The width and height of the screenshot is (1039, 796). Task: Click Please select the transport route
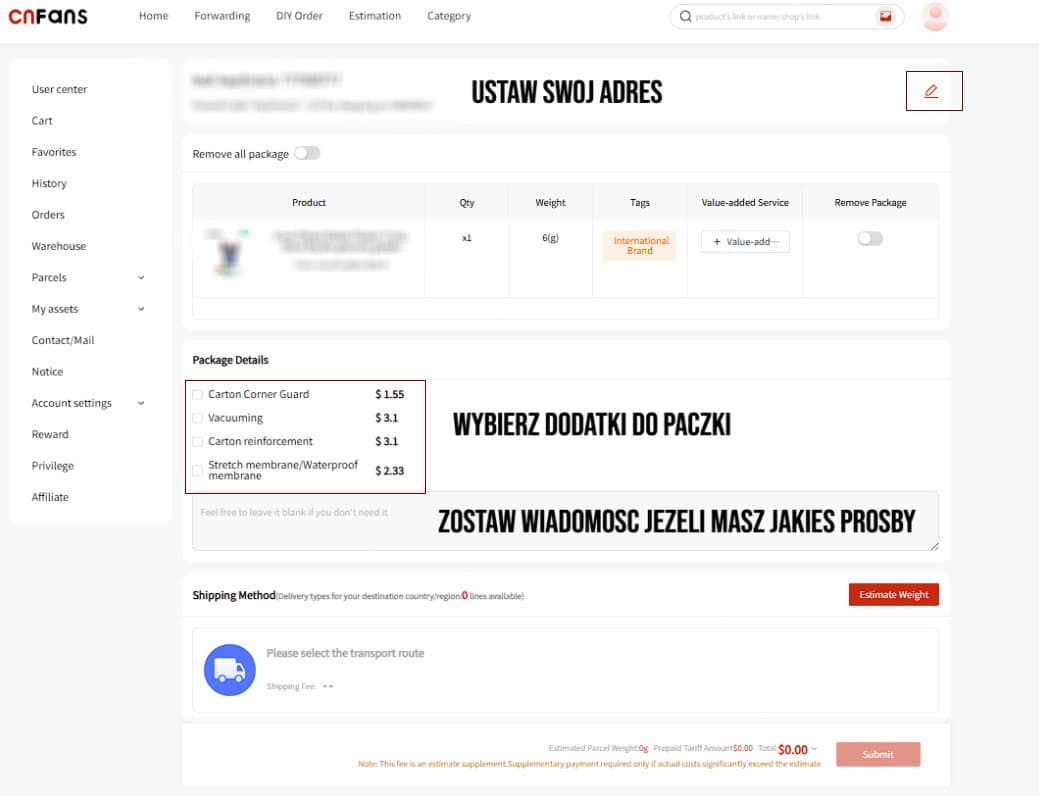pyautogui.click(x=345, y=654)
